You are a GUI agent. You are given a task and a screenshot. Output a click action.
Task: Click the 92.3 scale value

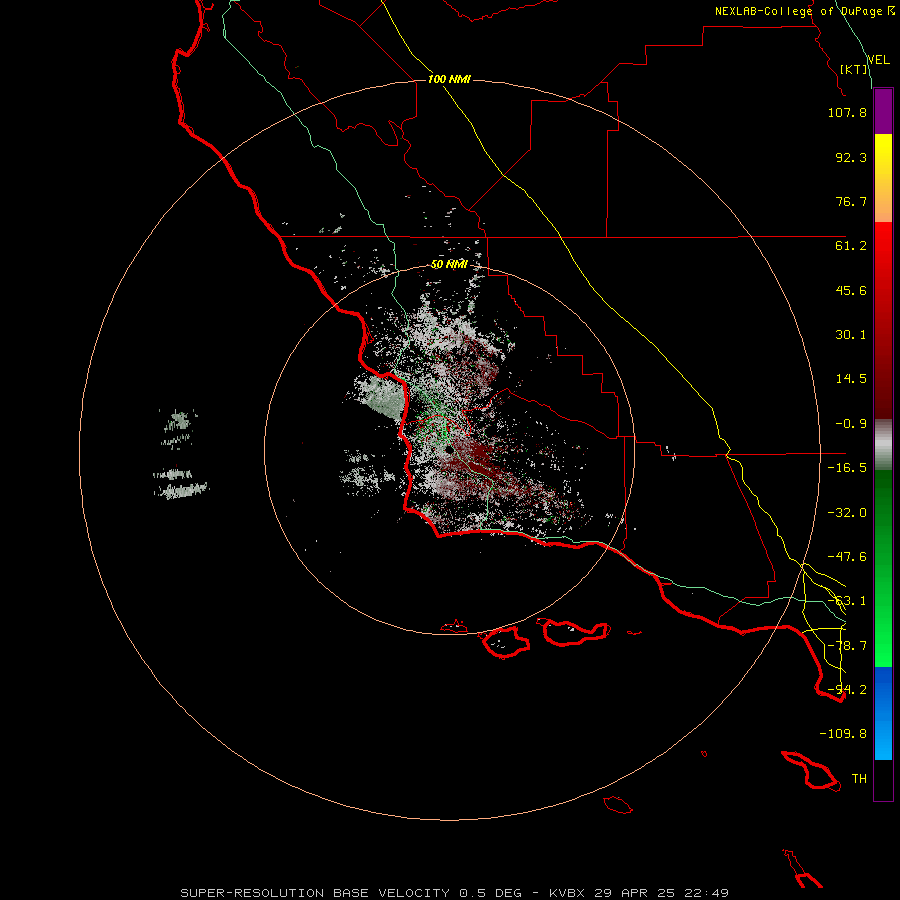[851, 157]
